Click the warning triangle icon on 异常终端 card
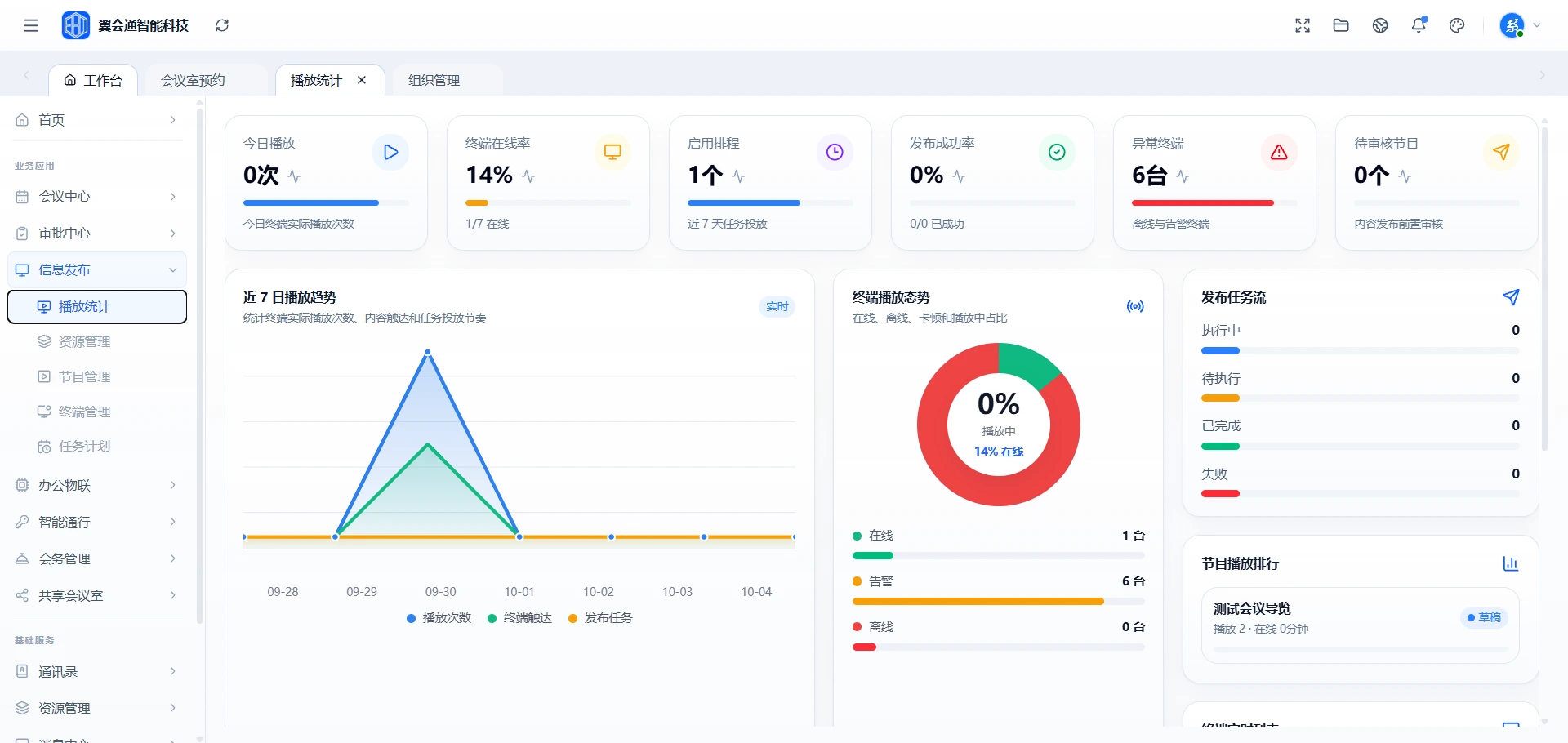The height and width of the screenshot is (743, 1568). tap(1279, 152)
